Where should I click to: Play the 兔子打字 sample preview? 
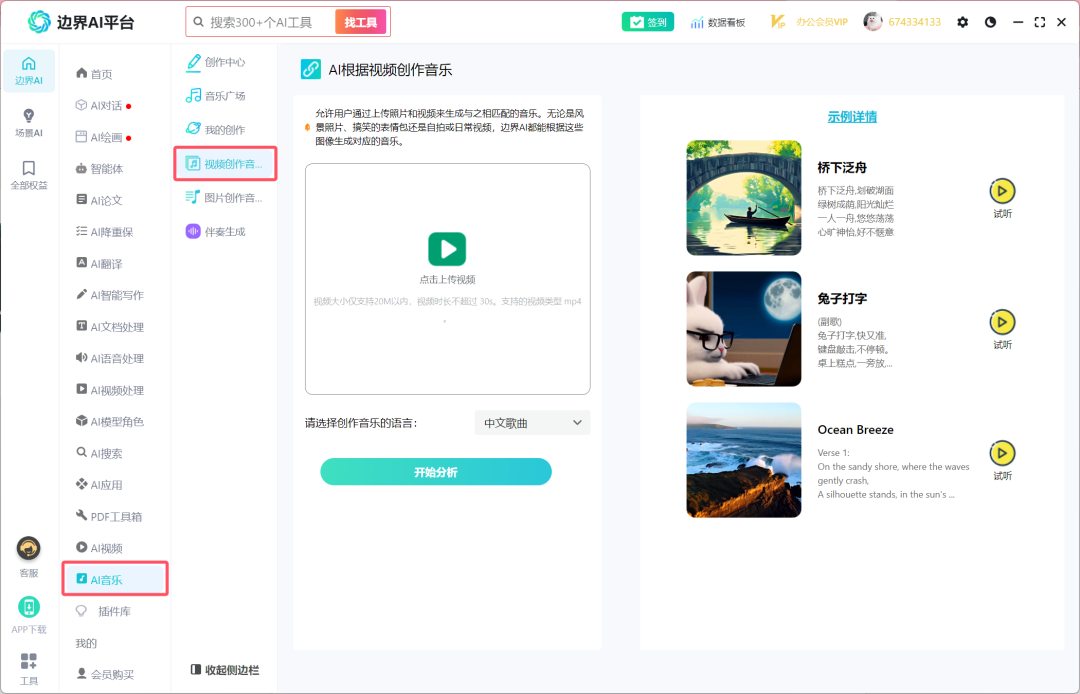coord(1002,322)
